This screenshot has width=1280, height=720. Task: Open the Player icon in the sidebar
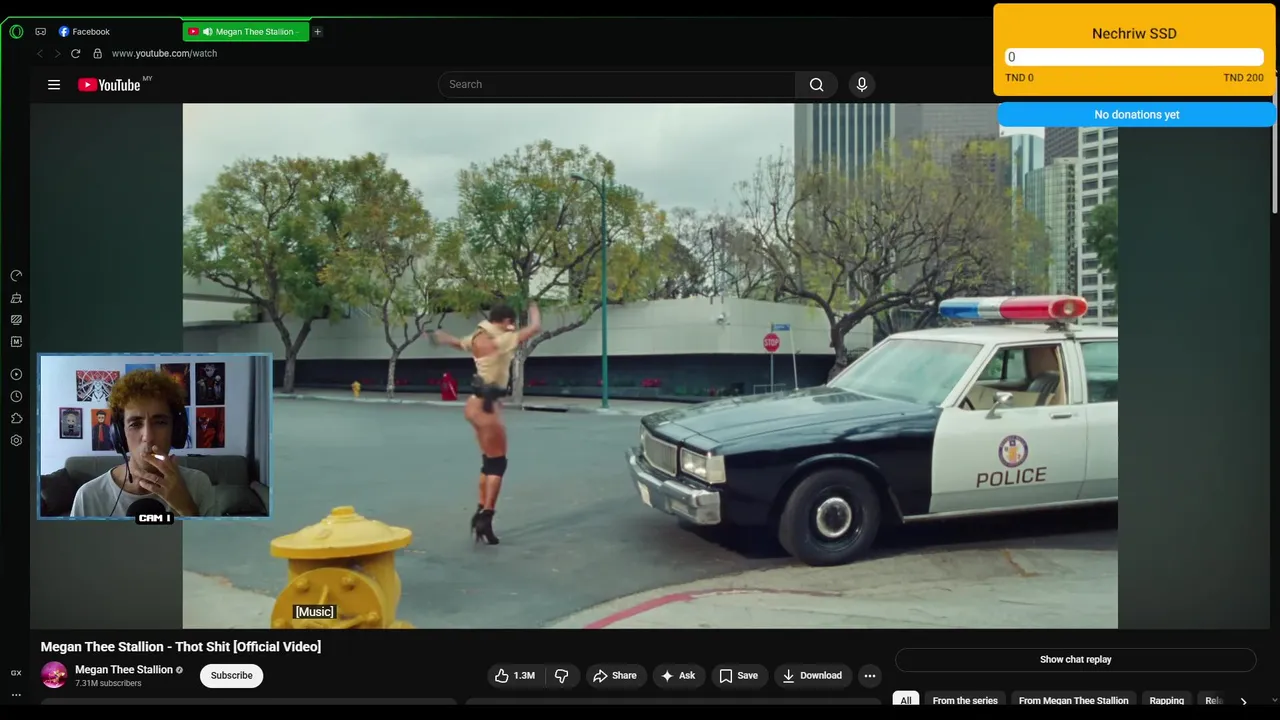click(x=16, y=374)
